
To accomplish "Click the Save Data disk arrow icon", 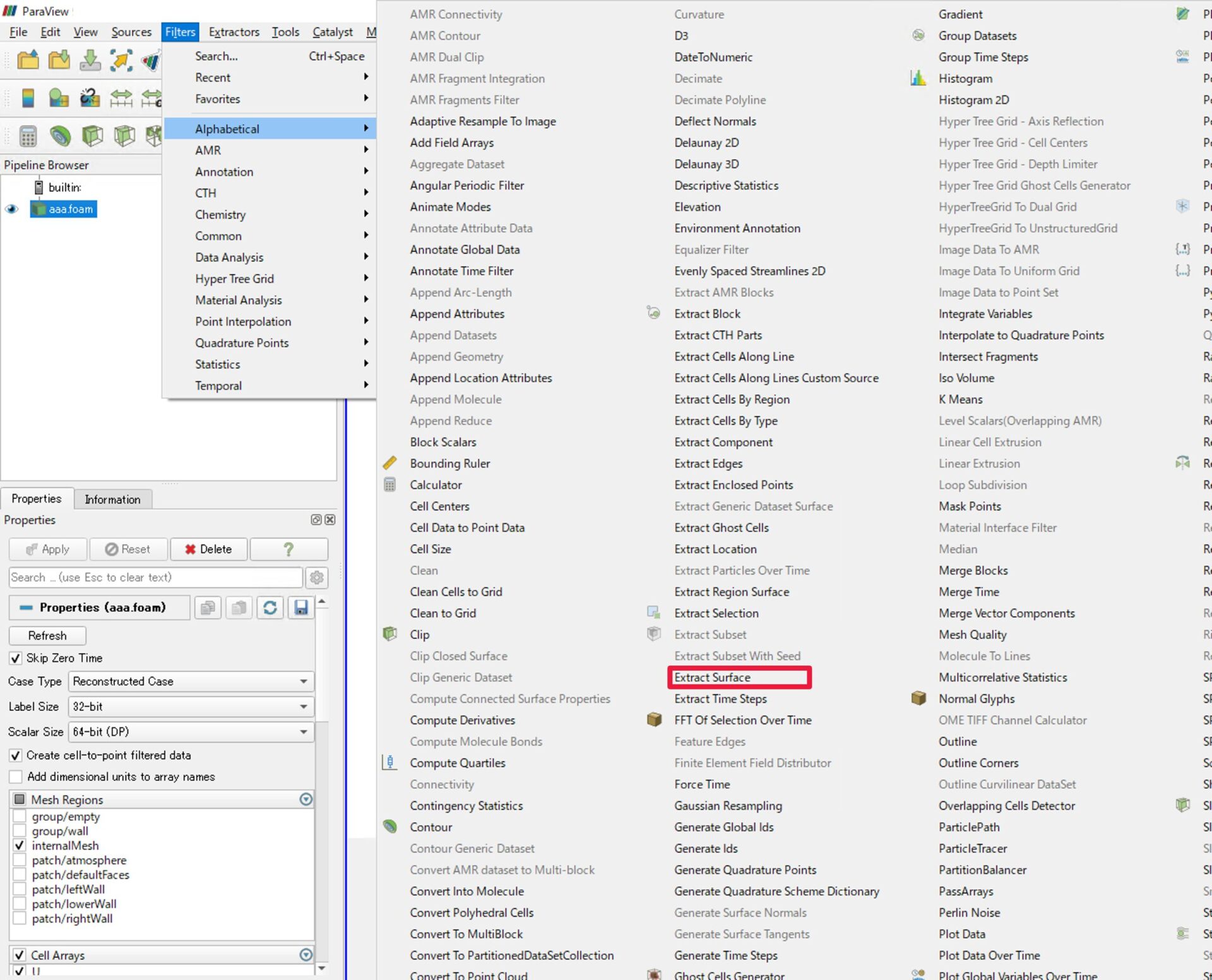I will click(x=90, y=61).
